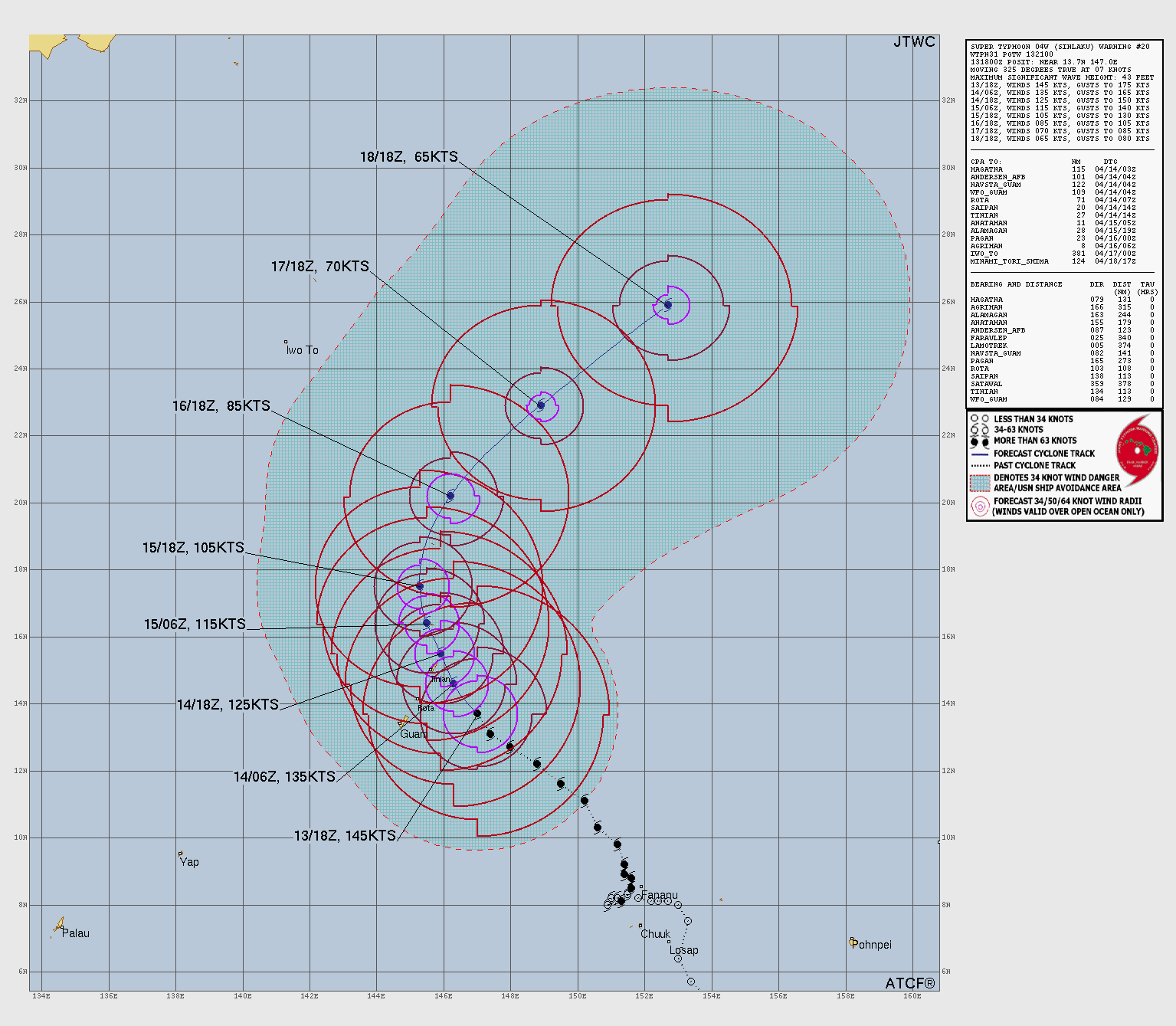Click the Iwo To island label
The image size is (1176, 1026).
click(303, 350)
